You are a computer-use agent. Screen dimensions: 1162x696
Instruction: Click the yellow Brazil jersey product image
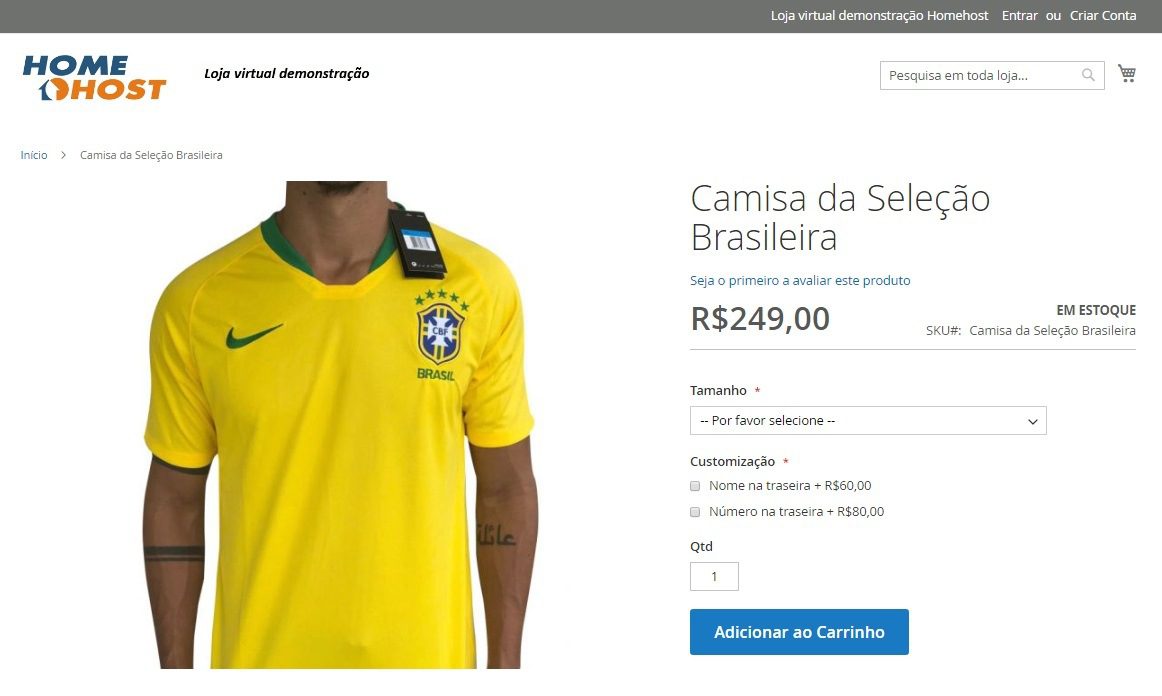[339, 425]
